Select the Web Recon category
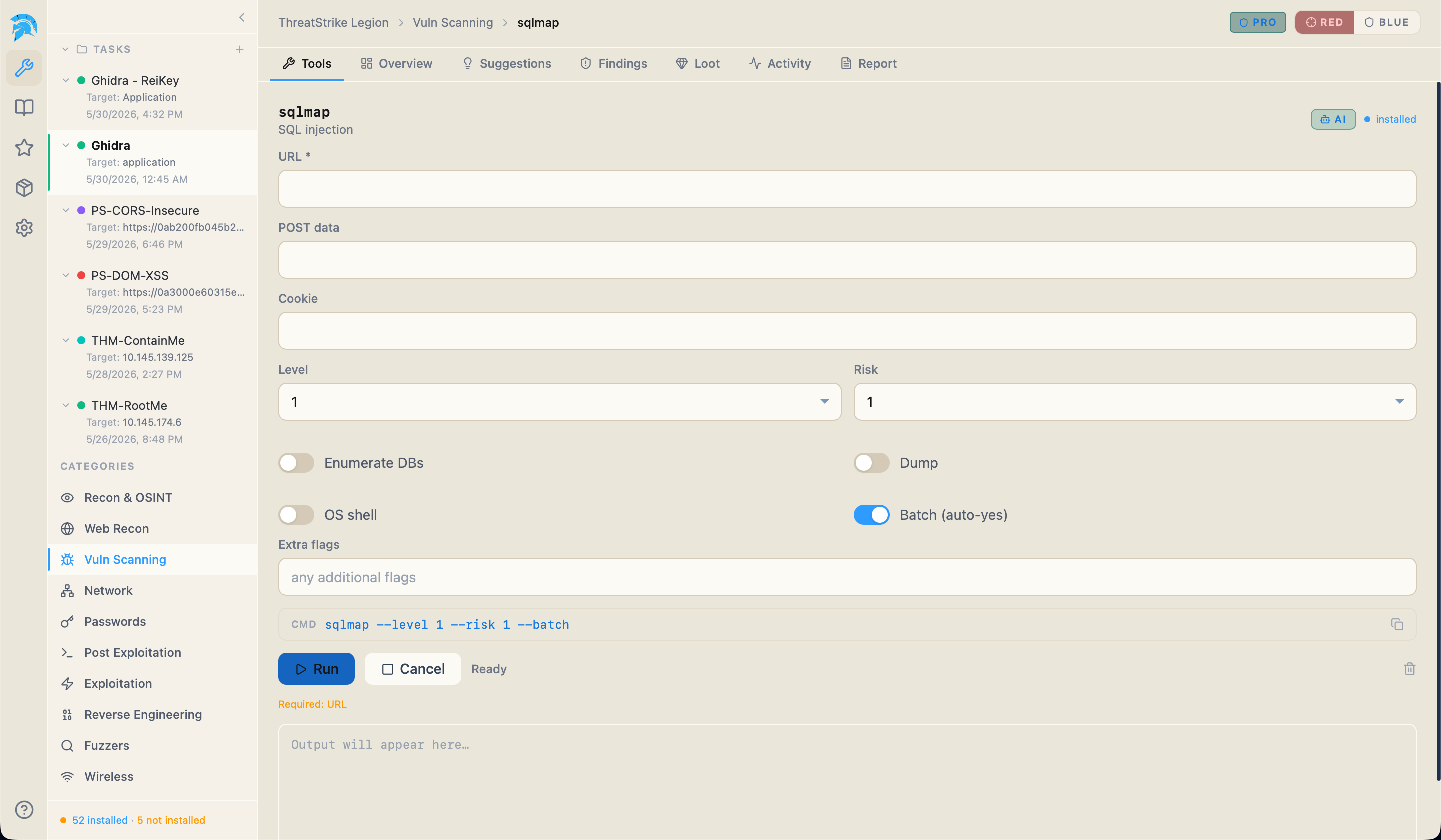This screenshot has width=1441, height=840. point(153,528)
